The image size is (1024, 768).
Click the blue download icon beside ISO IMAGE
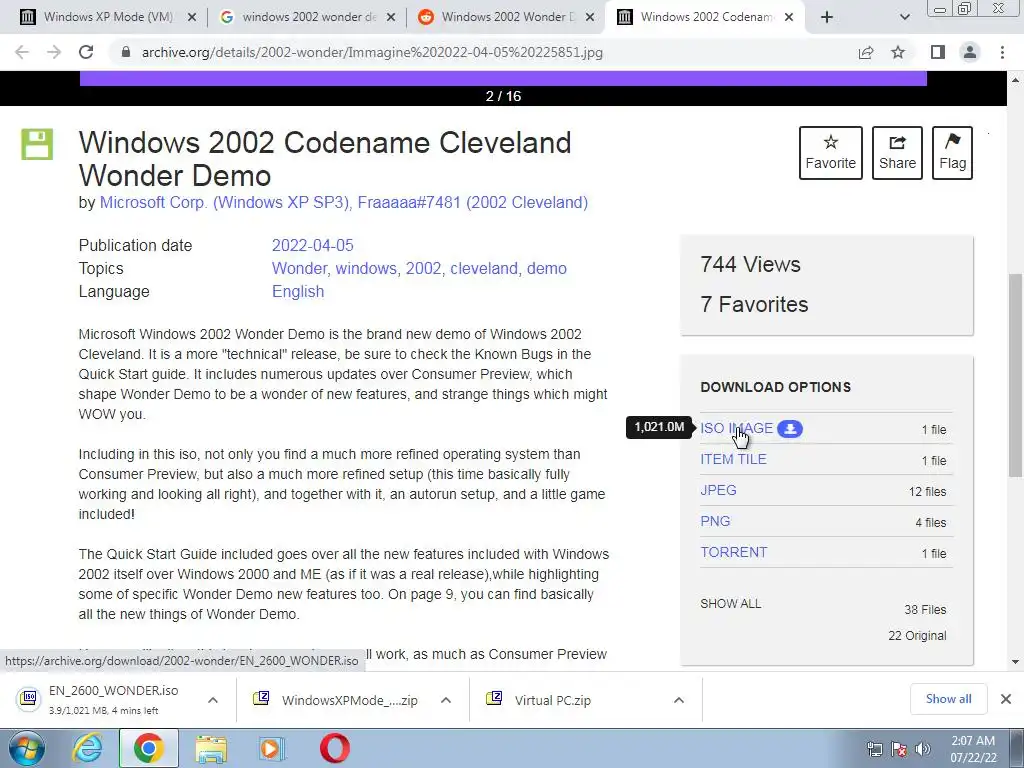click(x=790, y=428)
